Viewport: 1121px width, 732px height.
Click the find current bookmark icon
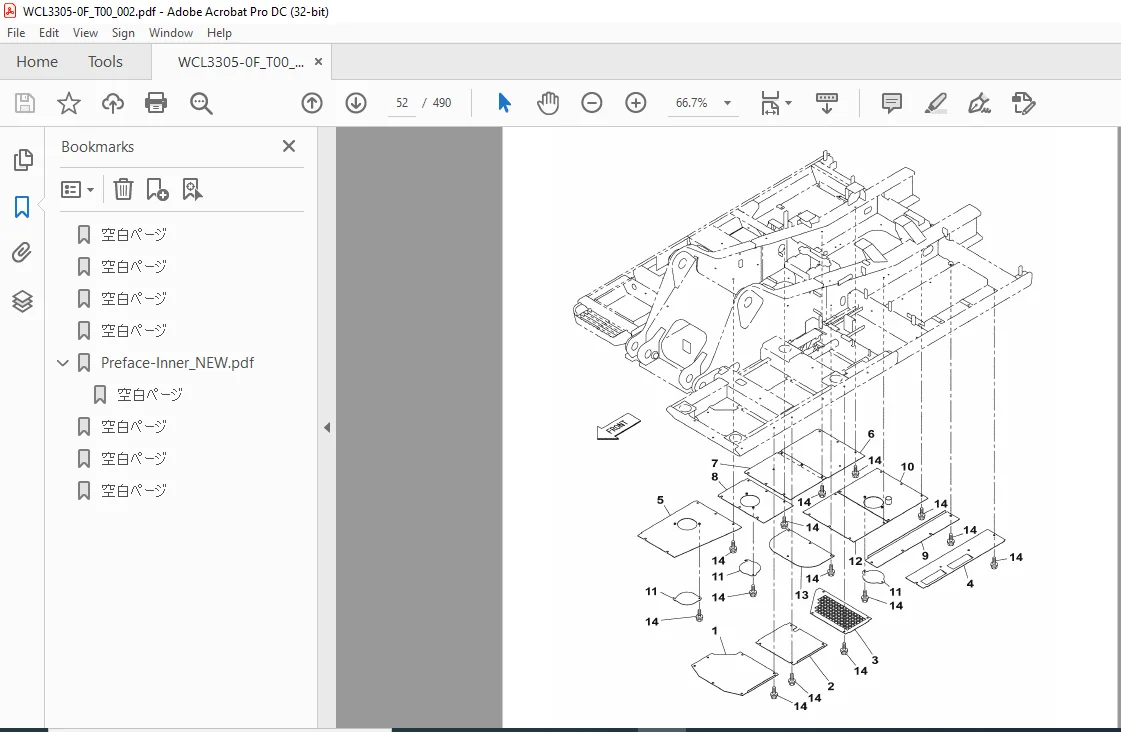(x=192, y=189)
